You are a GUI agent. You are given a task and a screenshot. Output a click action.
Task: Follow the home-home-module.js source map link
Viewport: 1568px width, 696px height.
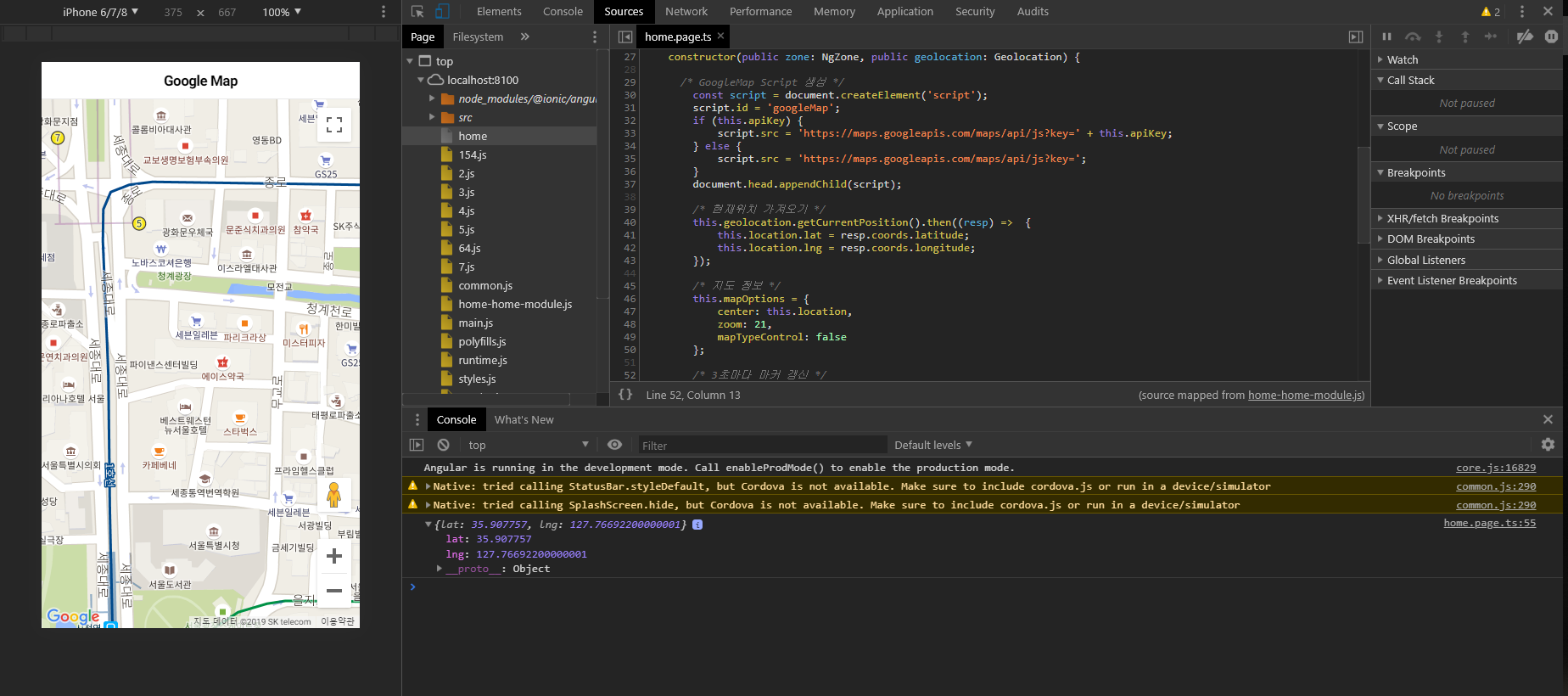(x=1304, y=395)
